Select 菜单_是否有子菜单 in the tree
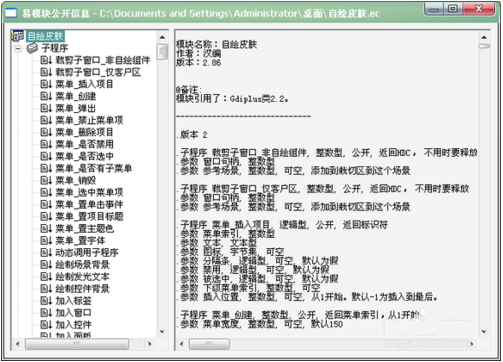This screenshot has height=362, width=503. tap(94, 168)
